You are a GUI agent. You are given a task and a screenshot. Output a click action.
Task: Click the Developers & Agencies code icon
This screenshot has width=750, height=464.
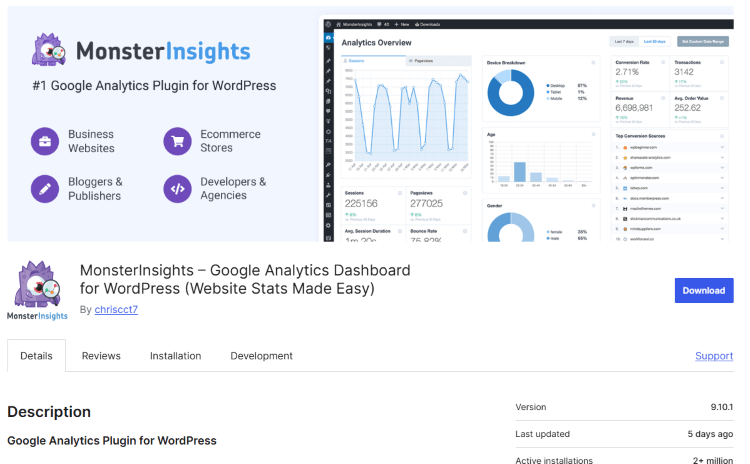[x=177, y=188]
